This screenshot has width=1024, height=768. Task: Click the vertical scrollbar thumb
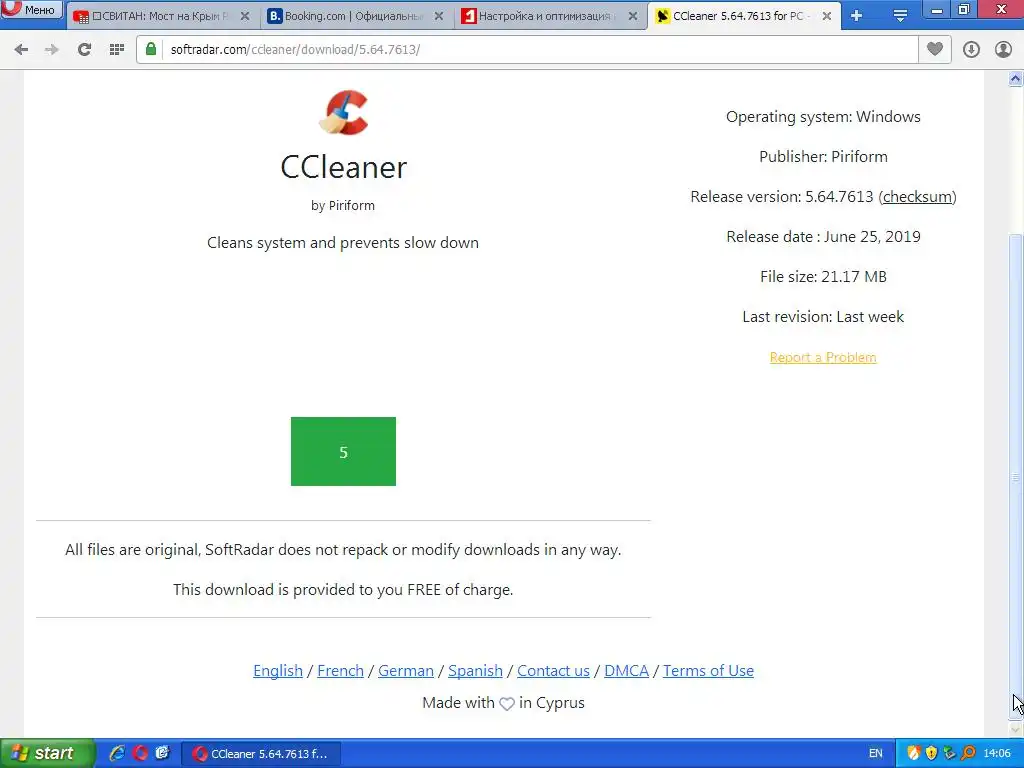[x=1016, y=476]
